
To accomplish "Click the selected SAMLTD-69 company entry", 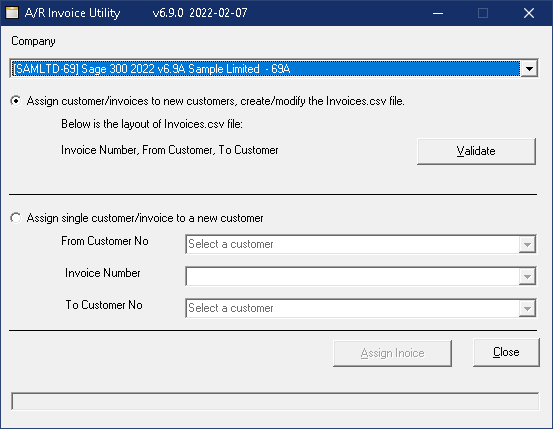I will tap(266, 68).
